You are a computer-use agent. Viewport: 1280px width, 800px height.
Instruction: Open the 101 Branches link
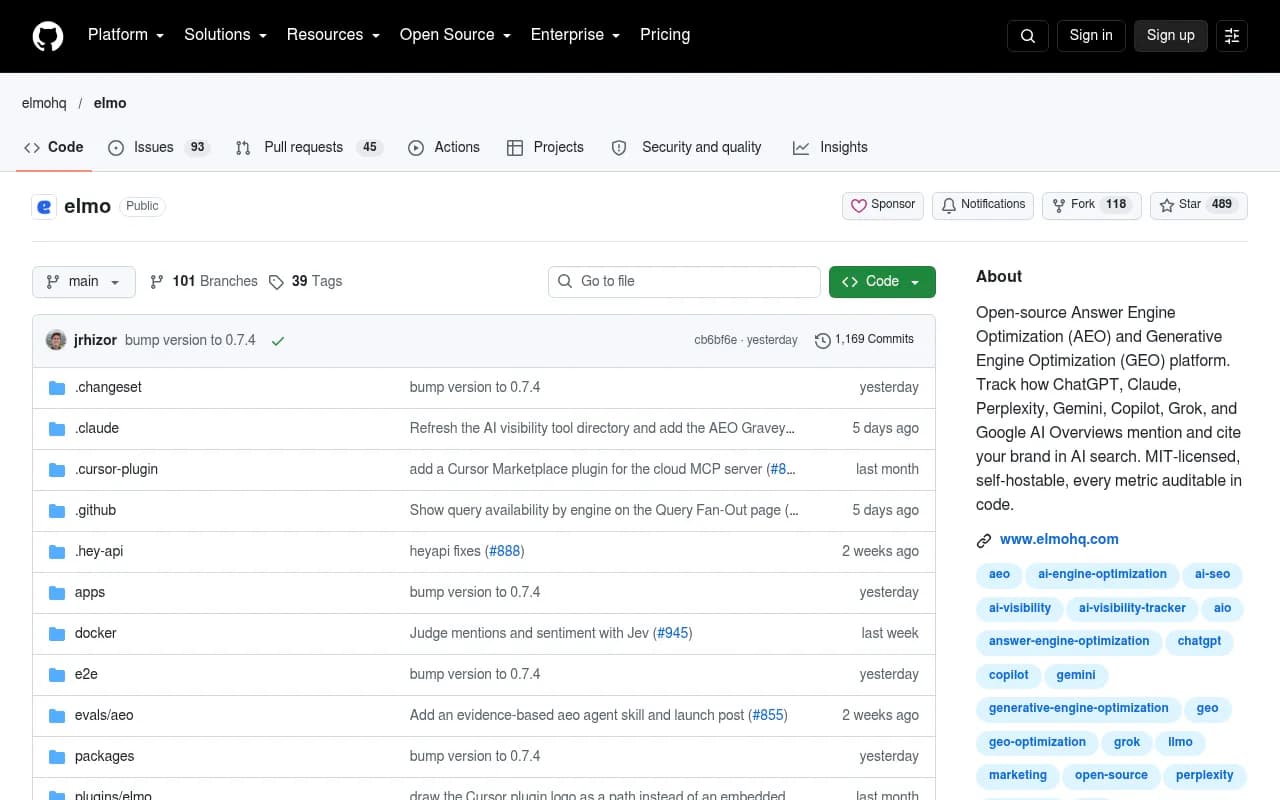(x=204, y=282)
